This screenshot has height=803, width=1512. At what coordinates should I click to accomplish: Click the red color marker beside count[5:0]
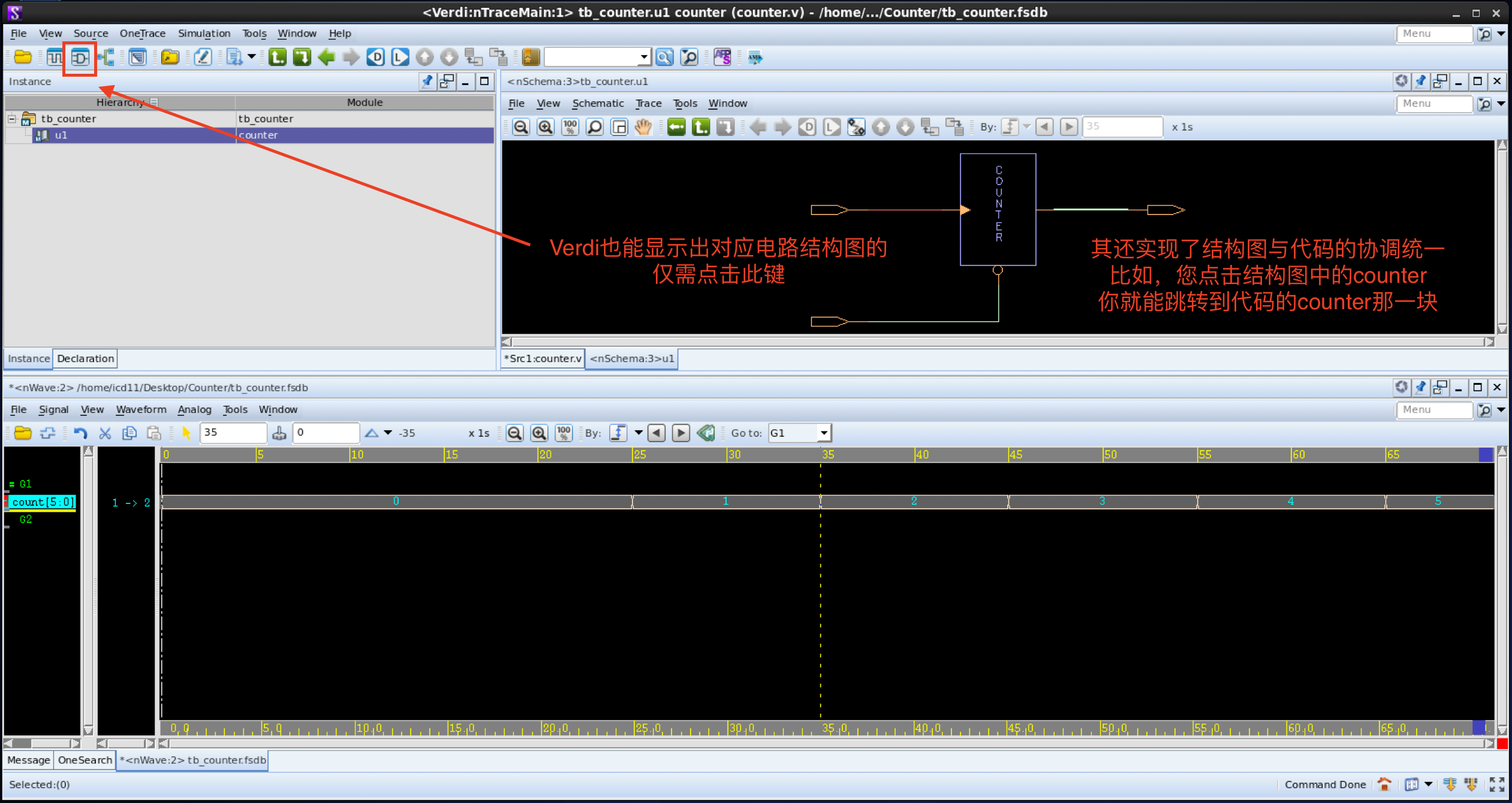[5, 502]
